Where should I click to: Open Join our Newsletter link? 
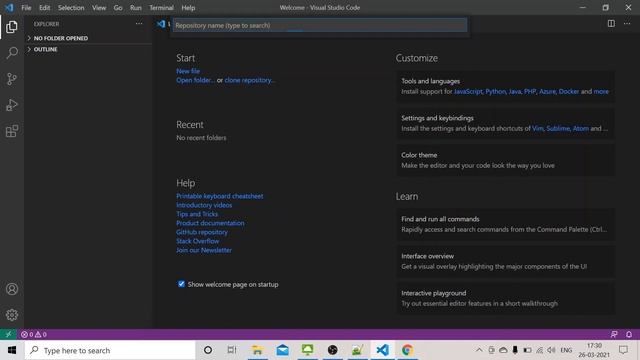[204, 250]
